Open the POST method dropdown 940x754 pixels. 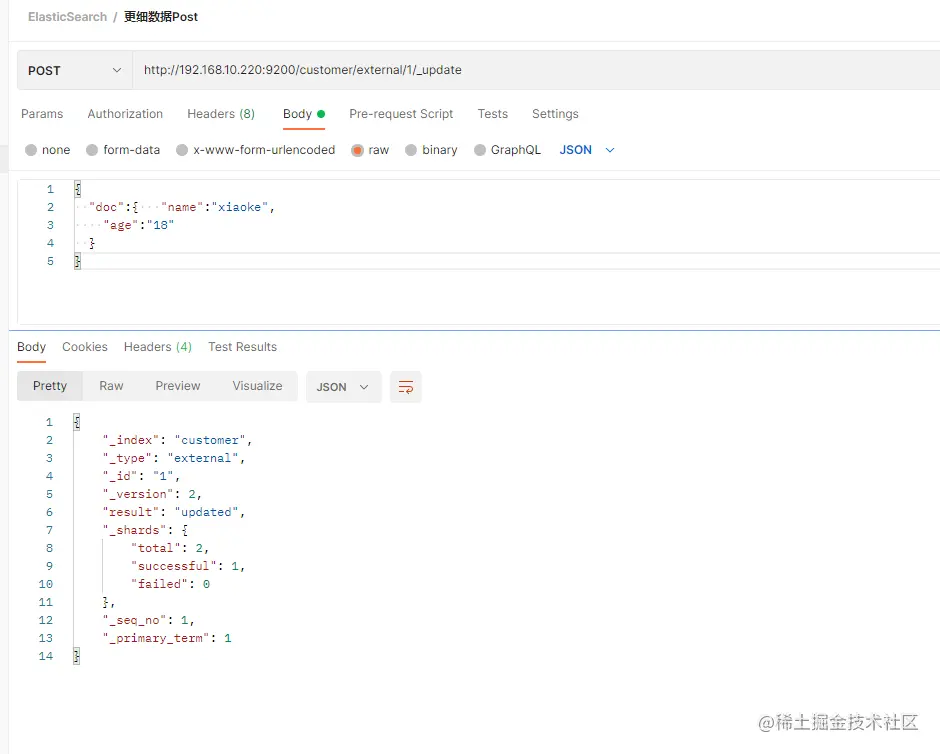(x=74, y=71)
